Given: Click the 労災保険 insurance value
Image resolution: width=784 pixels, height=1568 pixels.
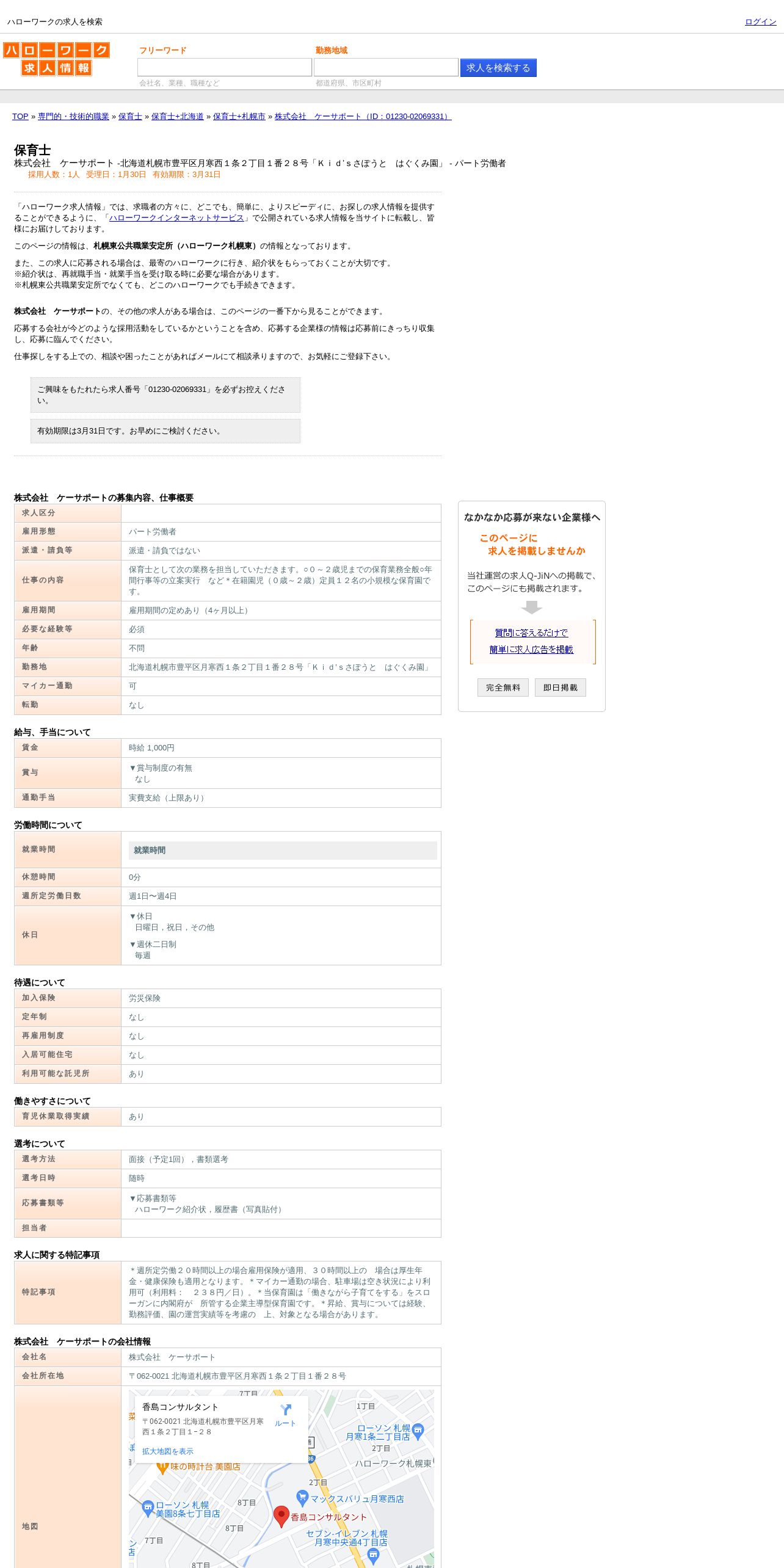Looking at the screenshot, I should (145, 998).
